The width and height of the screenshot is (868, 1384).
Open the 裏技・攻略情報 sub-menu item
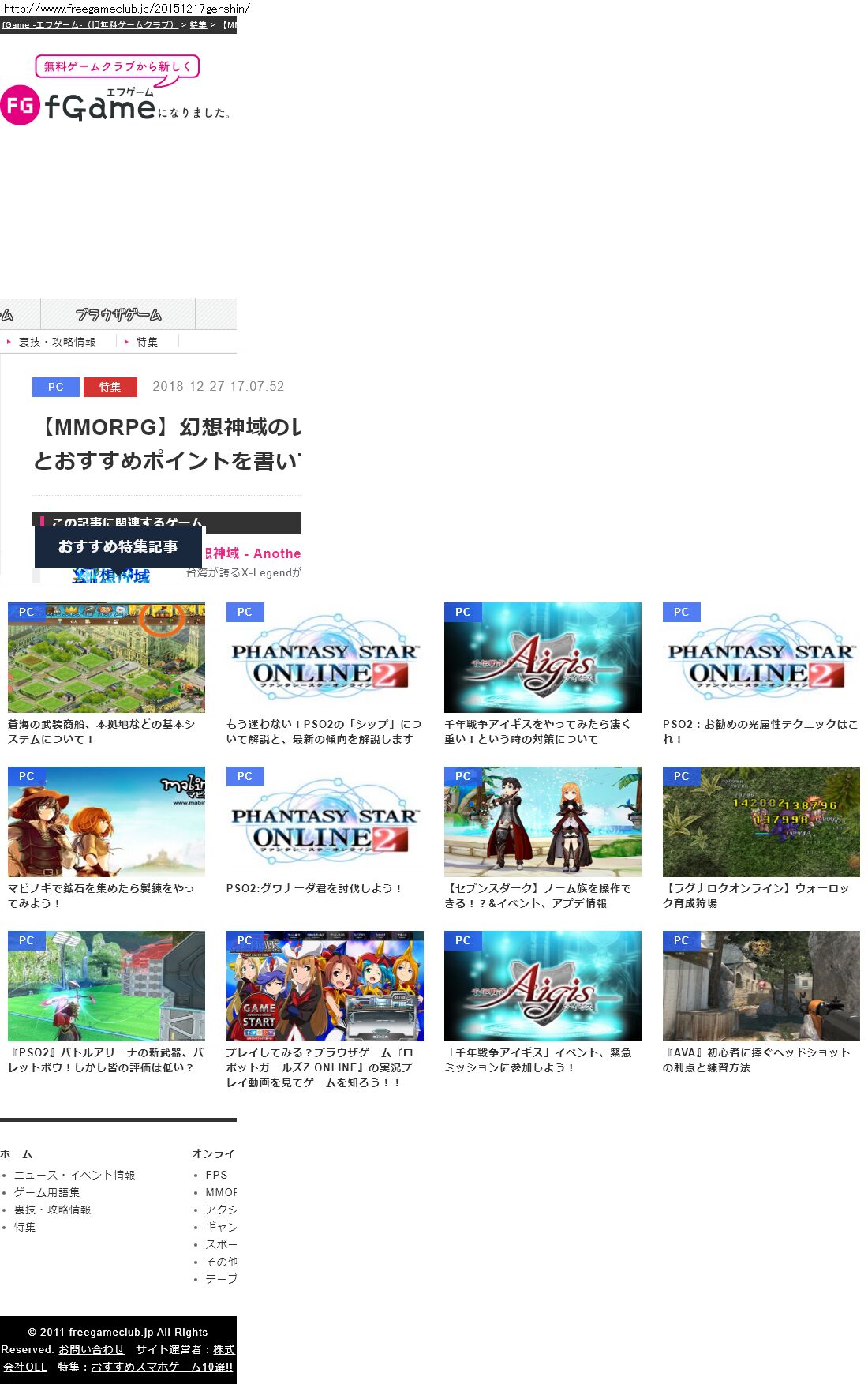(x=57, y=342)
